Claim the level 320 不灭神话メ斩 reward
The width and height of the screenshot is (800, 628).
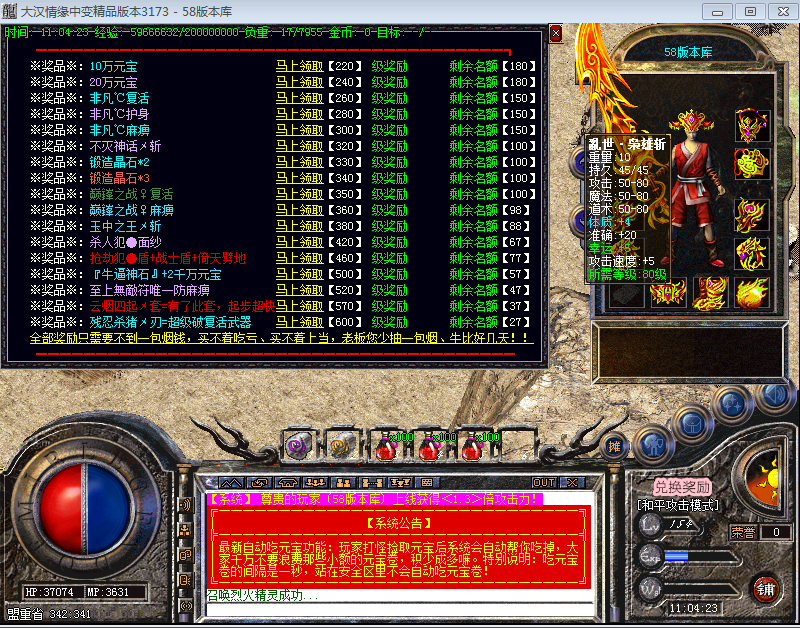point(299,146)
